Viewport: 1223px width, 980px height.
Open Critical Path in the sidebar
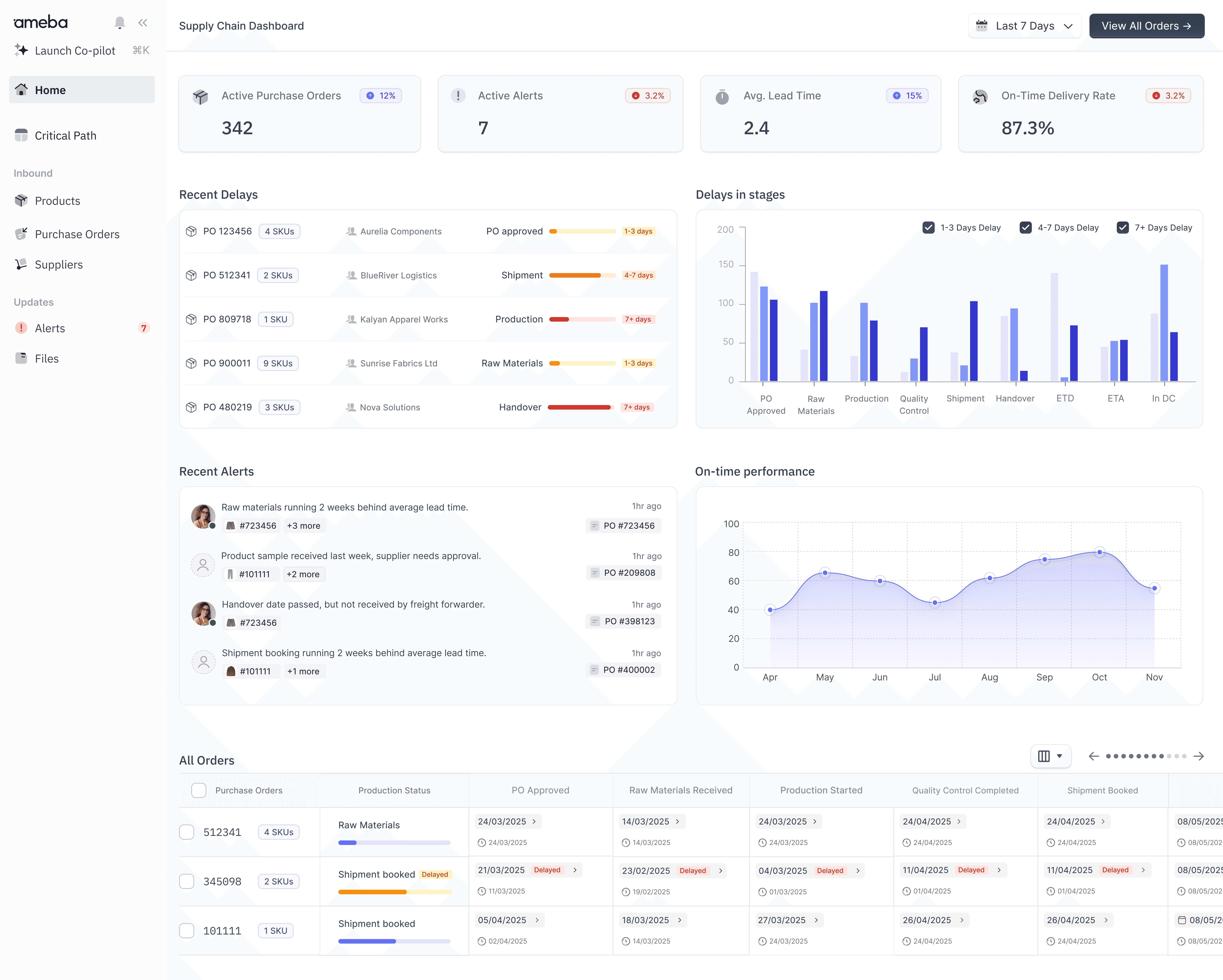[x=65, y=136]
